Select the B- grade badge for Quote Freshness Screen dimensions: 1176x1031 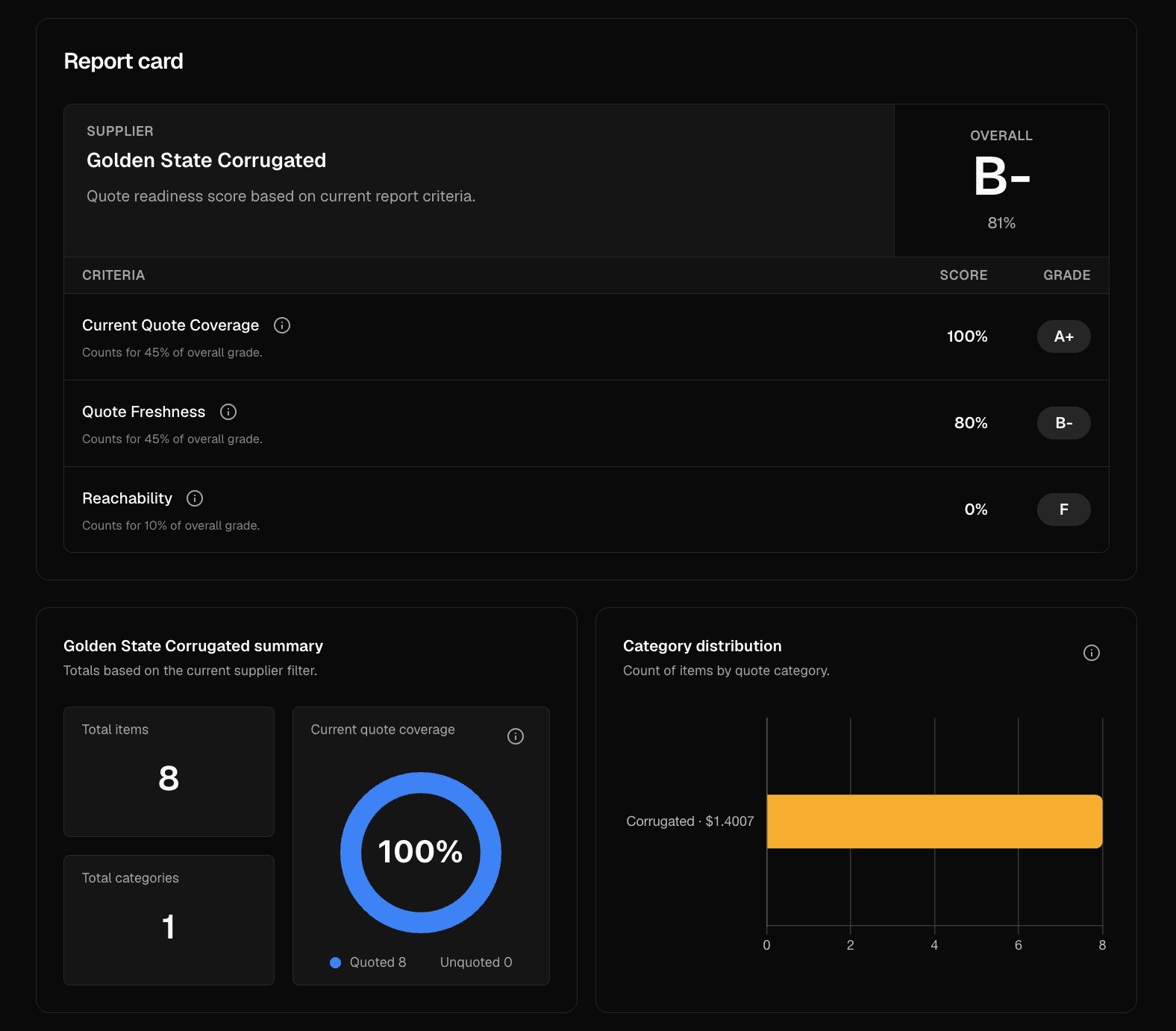(1064, 423)
